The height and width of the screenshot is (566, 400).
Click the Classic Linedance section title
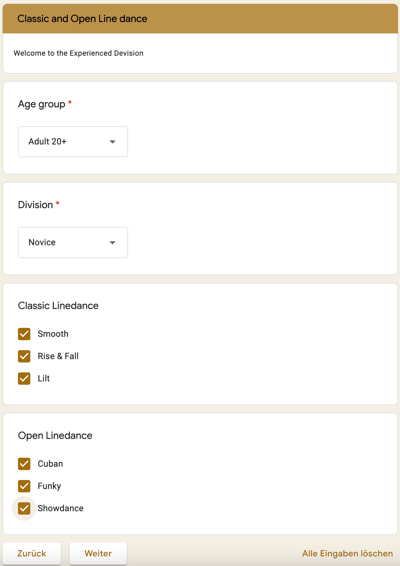click(58, 306)
